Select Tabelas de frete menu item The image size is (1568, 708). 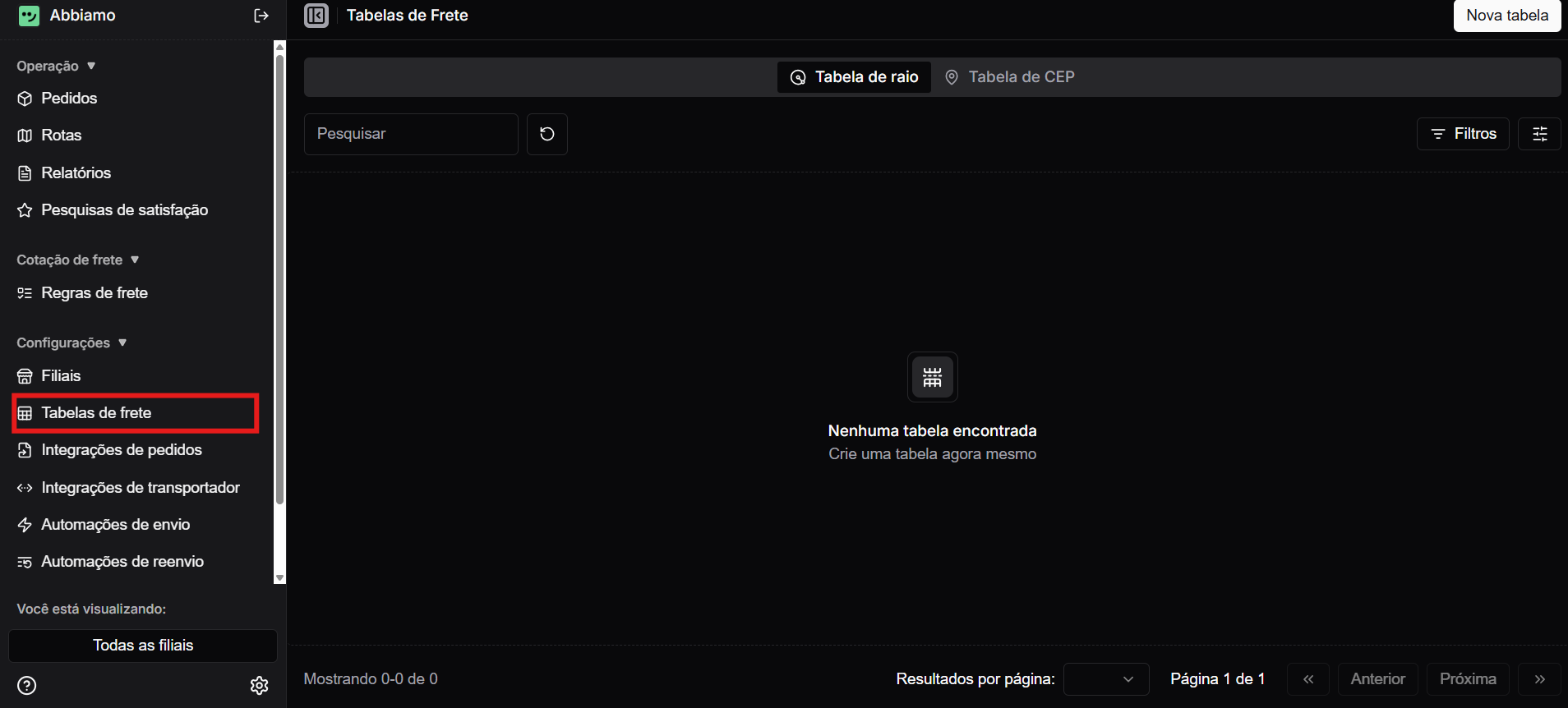(136, 413)
